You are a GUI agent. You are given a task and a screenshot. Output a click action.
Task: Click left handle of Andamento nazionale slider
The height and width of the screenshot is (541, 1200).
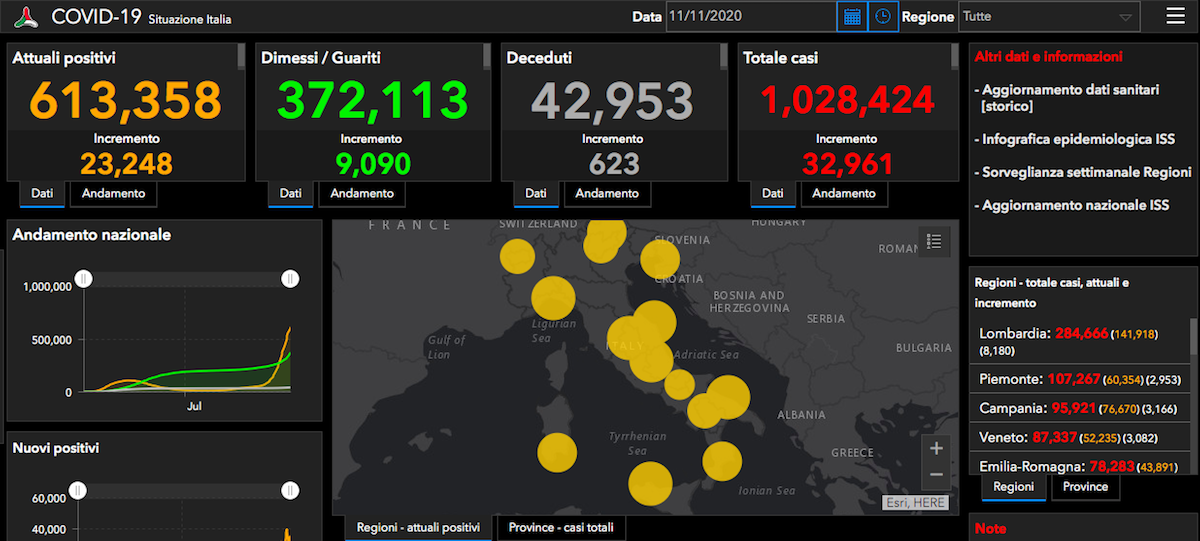click(x=85, y=279)
